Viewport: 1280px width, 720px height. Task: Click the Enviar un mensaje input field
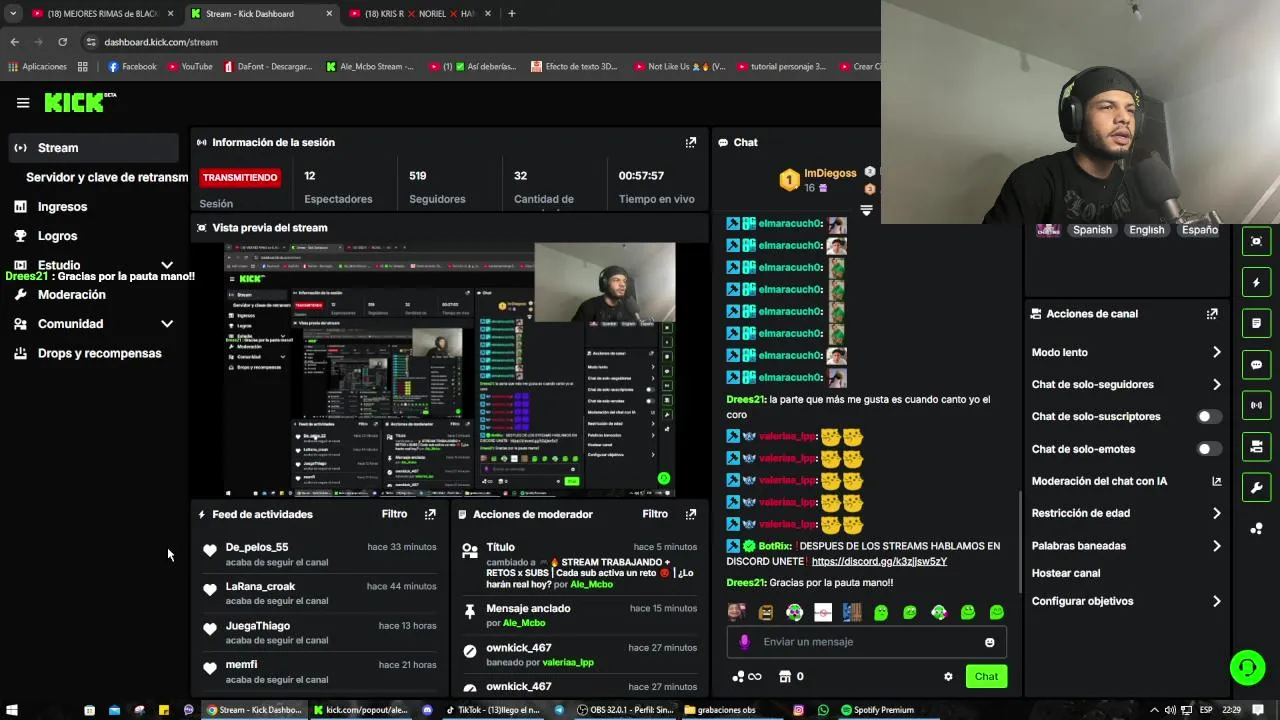(x=866, y=642)
